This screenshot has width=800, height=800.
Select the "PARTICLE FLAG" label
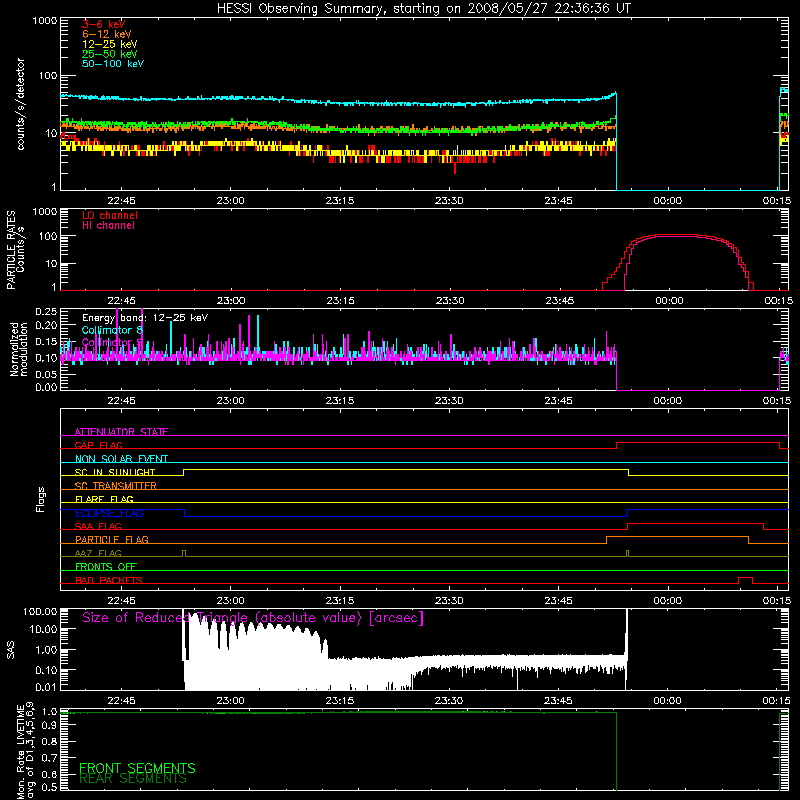pyautogui.click(x=112, y=539)
